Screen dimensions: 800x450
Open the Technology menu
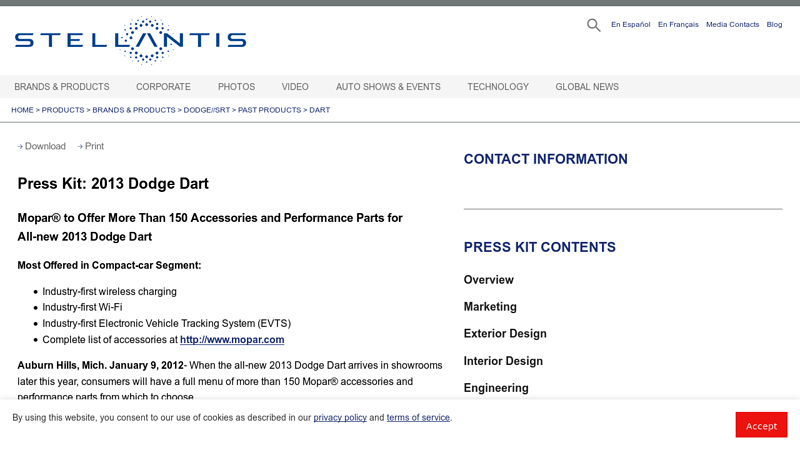(498, 87)
